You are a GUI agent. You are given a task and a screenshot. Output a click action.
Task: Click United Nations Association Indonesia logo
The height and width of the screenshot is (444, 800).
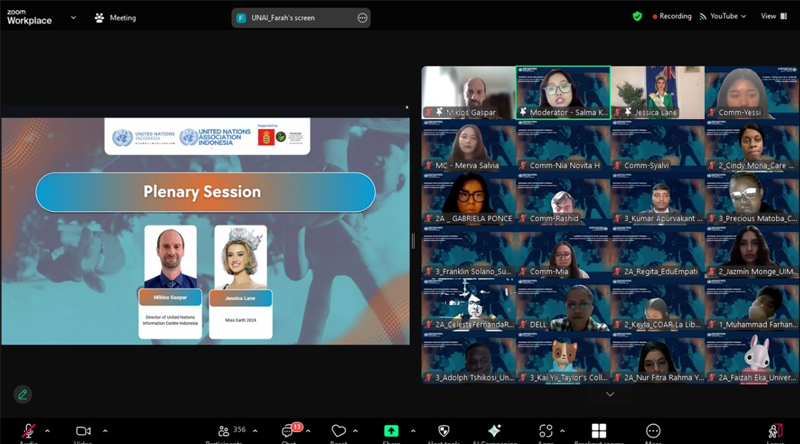point(215,137)
